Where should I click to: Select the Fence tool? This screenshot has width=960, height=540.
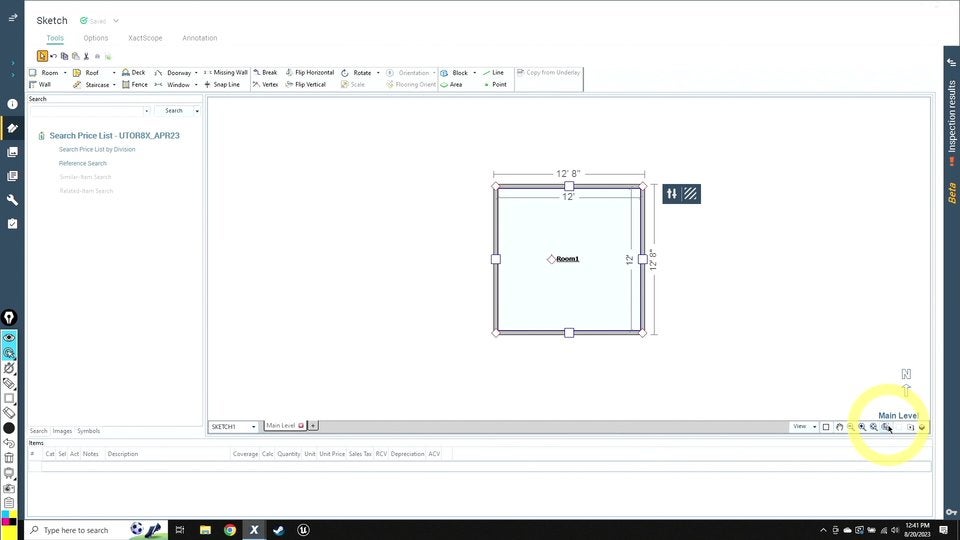[x=135, y=85]
